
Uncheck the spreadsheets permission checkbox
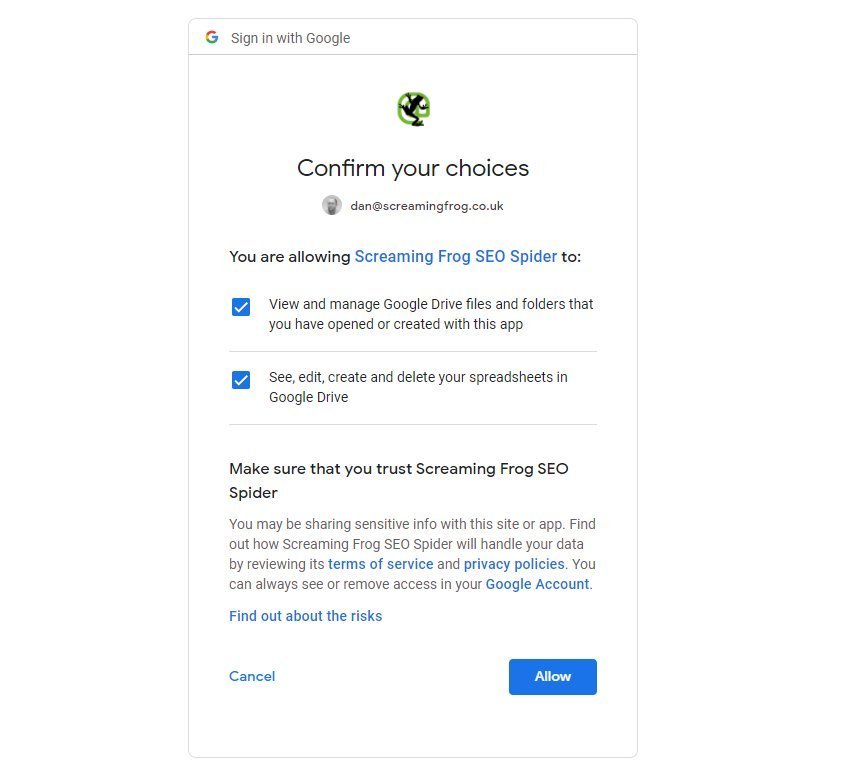(x=241, y=380)
